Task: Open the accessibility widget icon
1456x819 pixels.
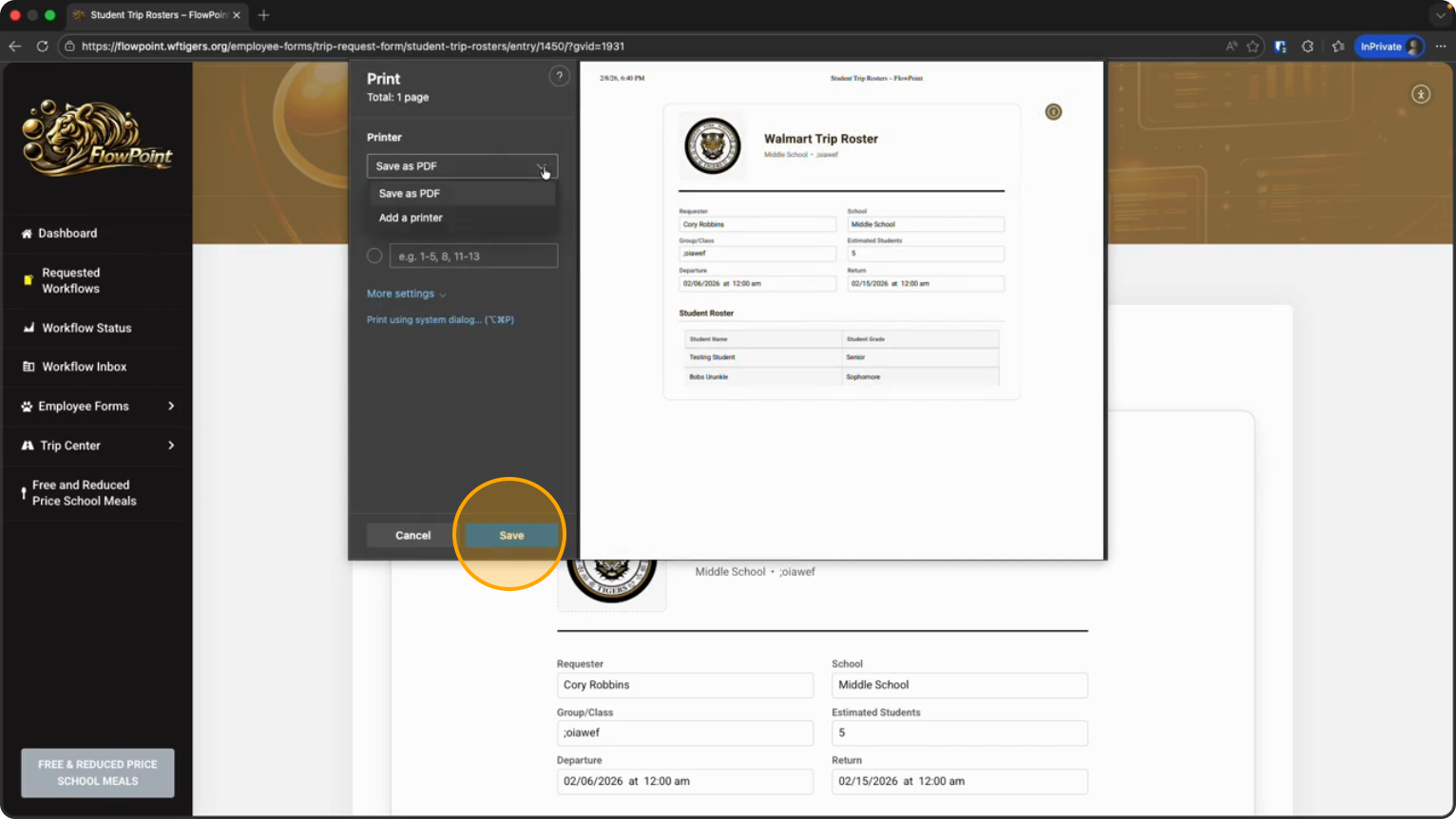Action: tap(1420, 94)
